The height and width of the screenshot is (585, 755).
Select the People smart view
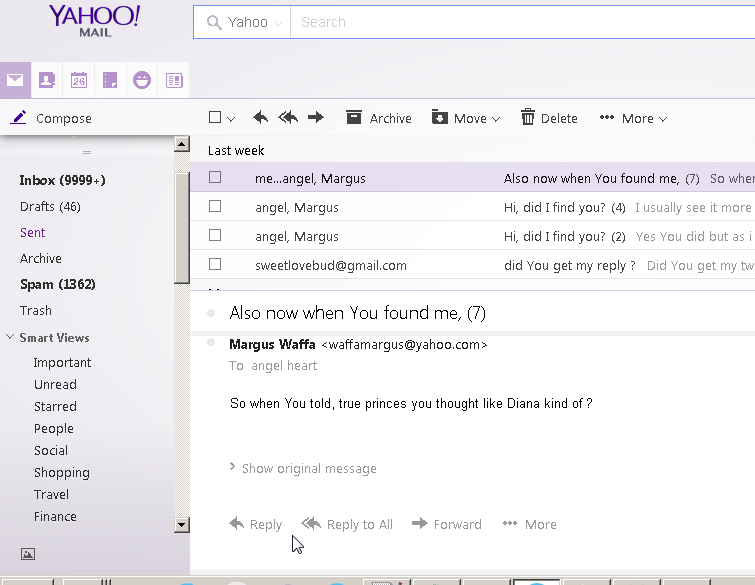click(x=54, y=429)
